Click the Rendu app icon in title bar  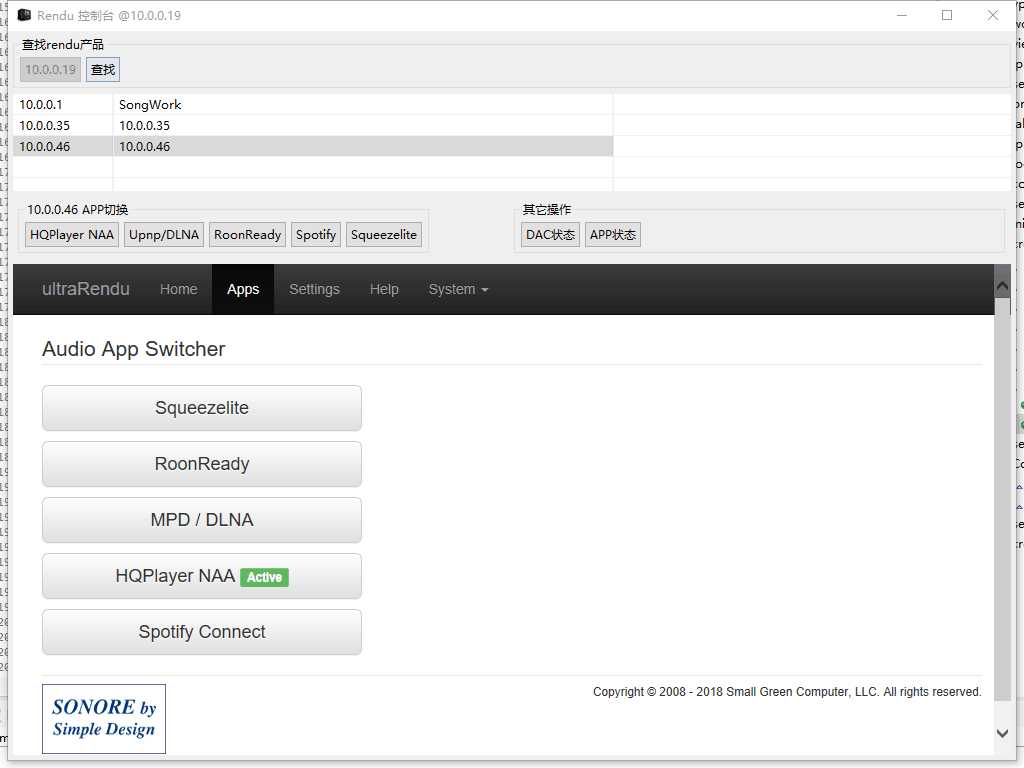click(x=24, y=15)
